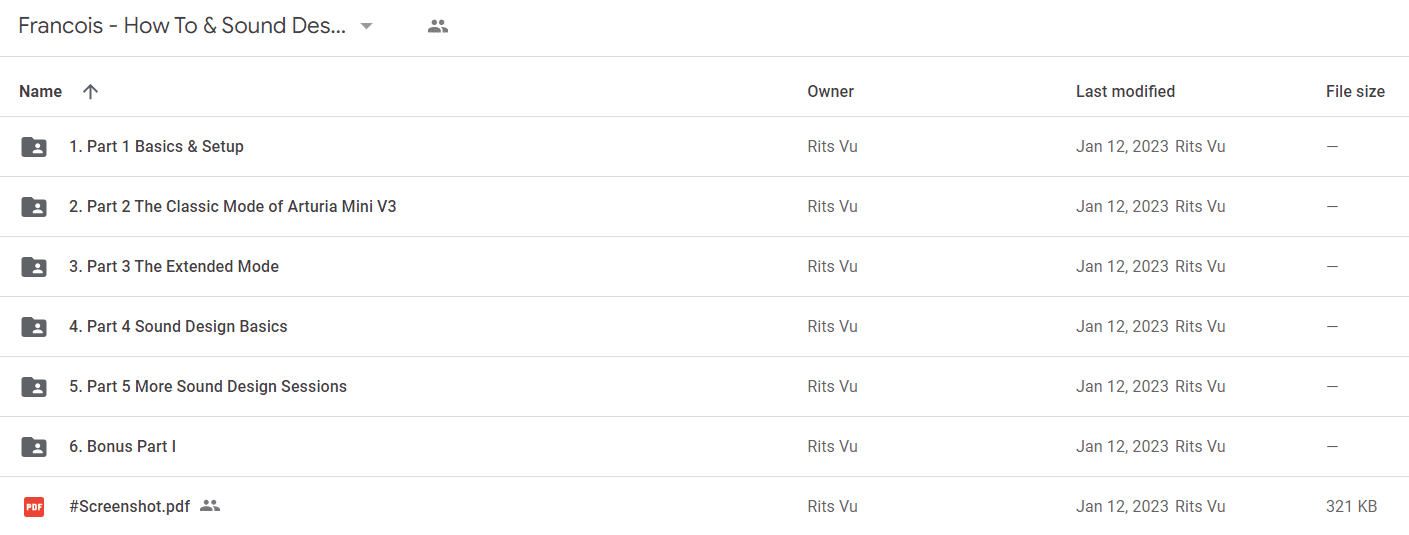1409x535 pixels.
Task: Click folder icon for Part 5 More Sound Design Sessions
Action: [34, 387]
